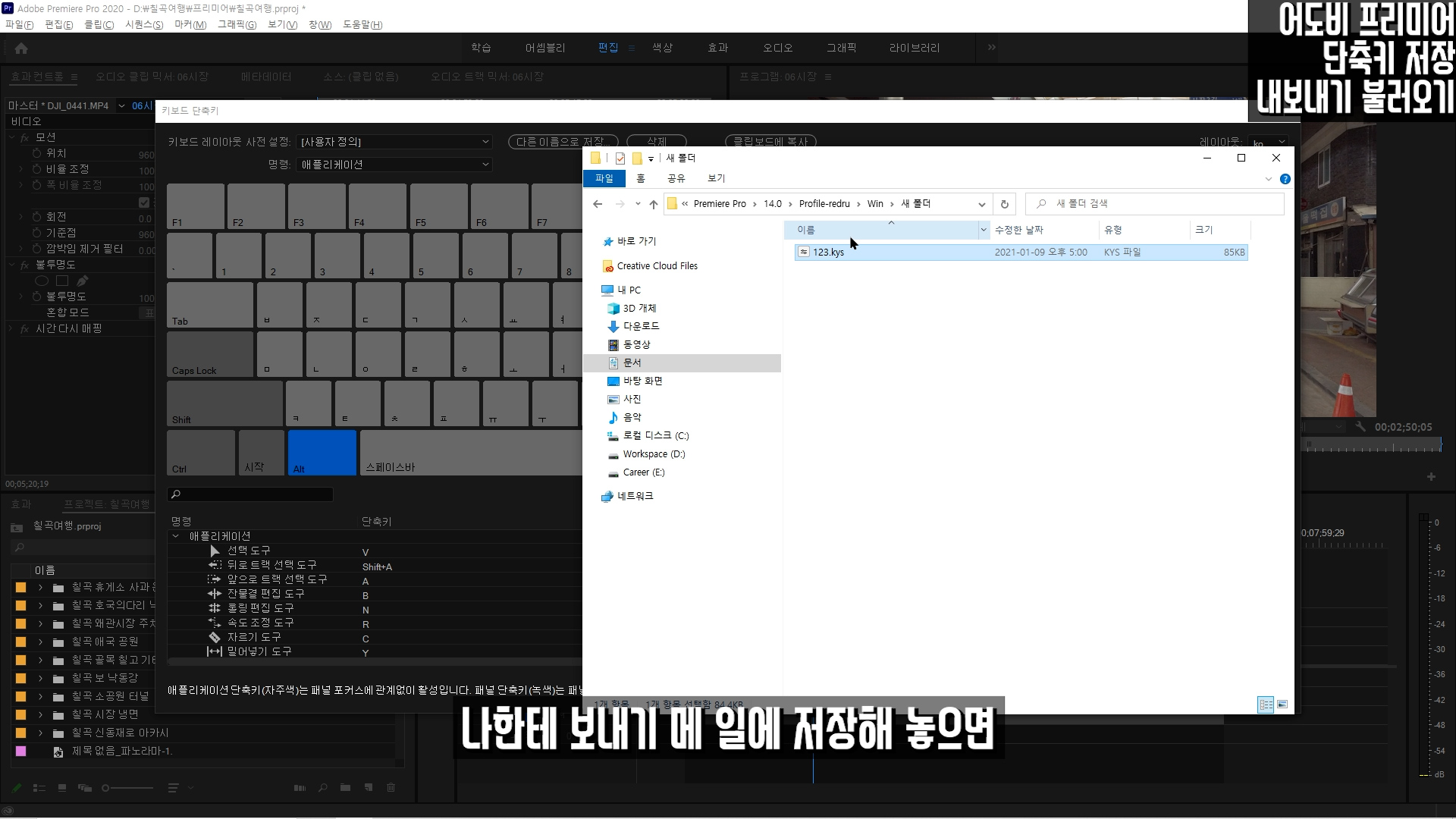Screen dimensions: 1456x819
Task: Go up one folder level in Explorer
Action: coord(653,204)
